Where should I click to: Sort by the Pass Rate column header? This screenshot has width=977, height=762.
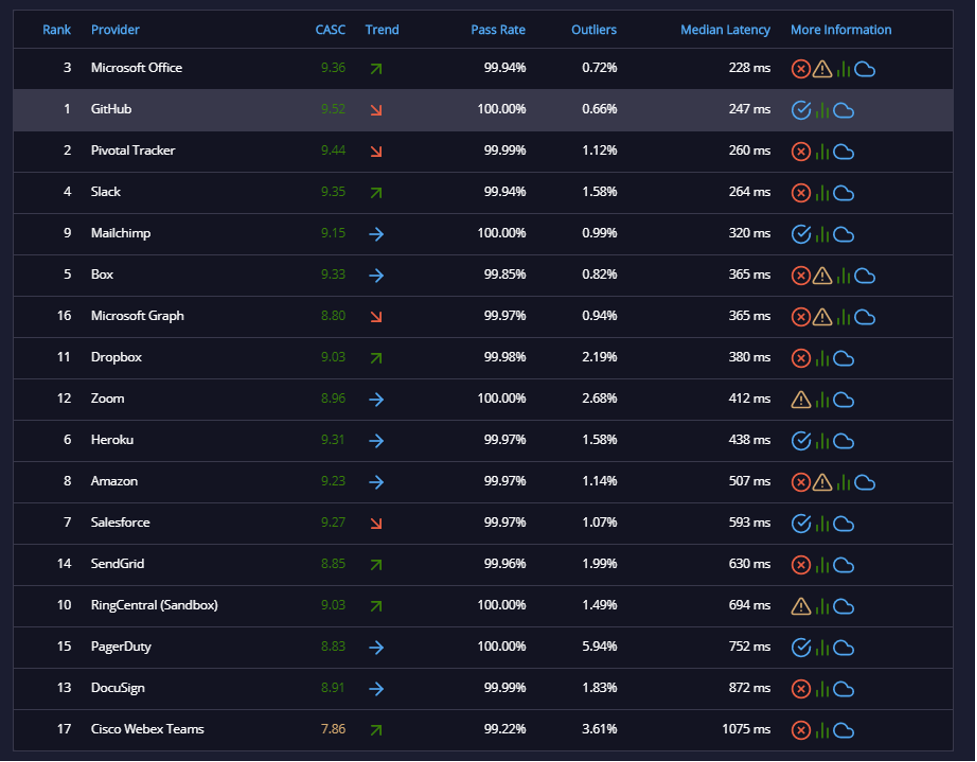[498, 30]
